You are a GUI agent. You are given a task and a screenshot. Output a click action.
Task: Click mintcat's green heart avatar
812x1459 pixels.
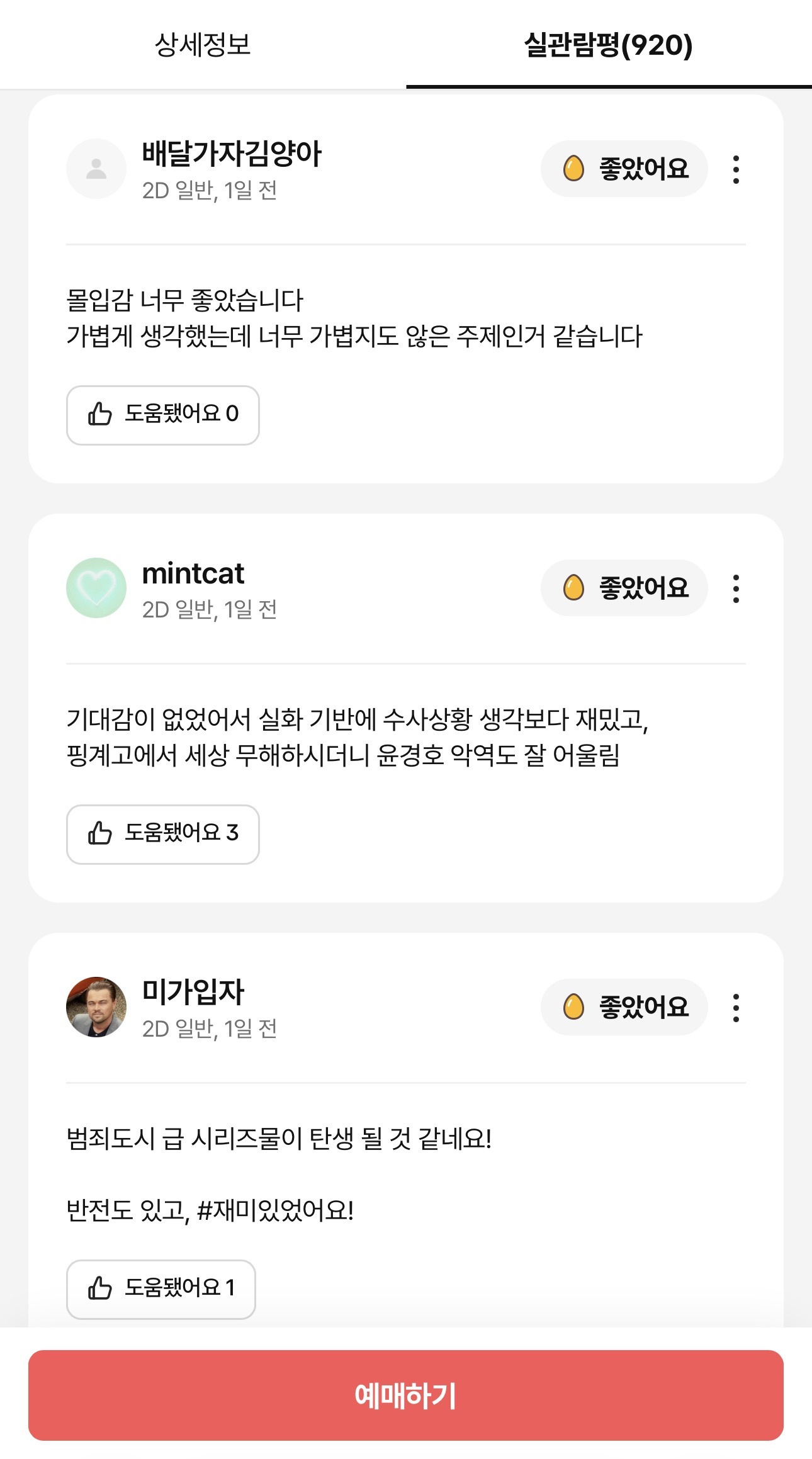tap(96, 588)
